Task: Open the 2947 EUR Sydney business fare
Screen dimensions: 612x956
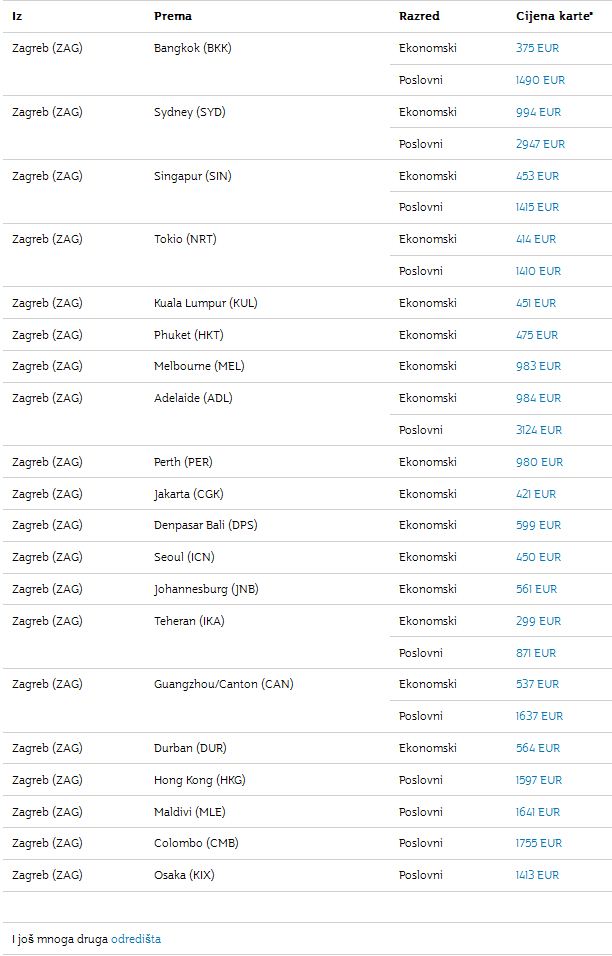Action: point(540,144)
